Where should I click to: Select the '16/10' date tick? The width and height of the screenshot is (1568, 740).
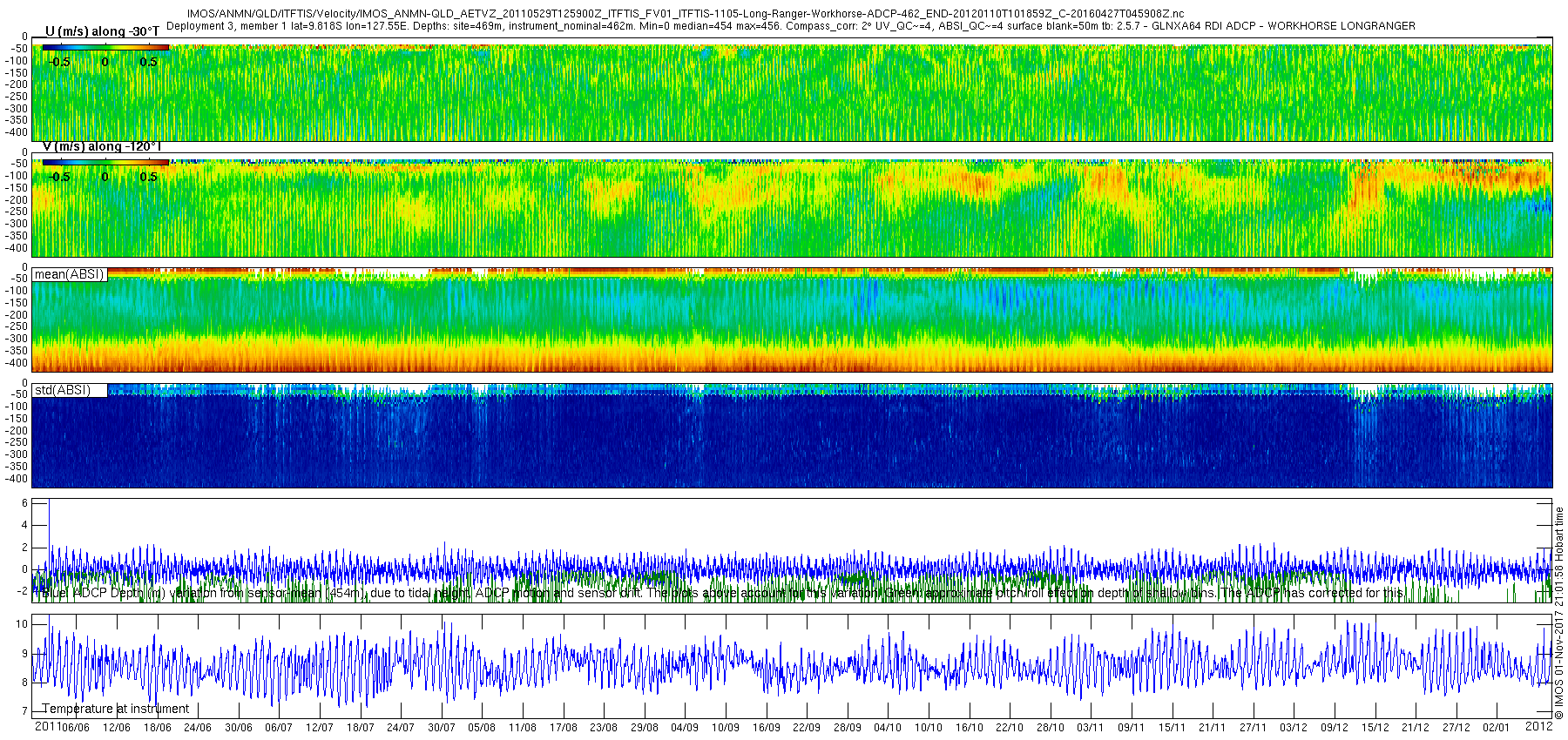click(970, 728)
